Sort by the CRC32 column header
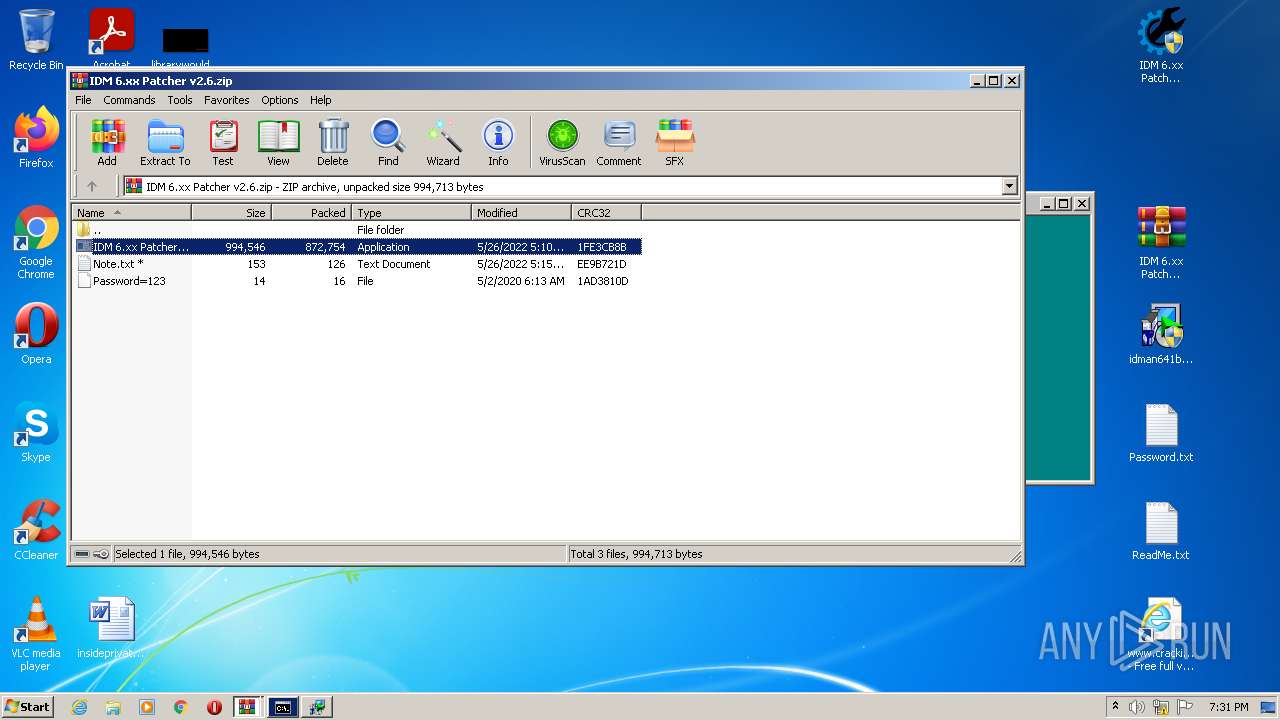The image size is (1280, 720). coord(606,213)
